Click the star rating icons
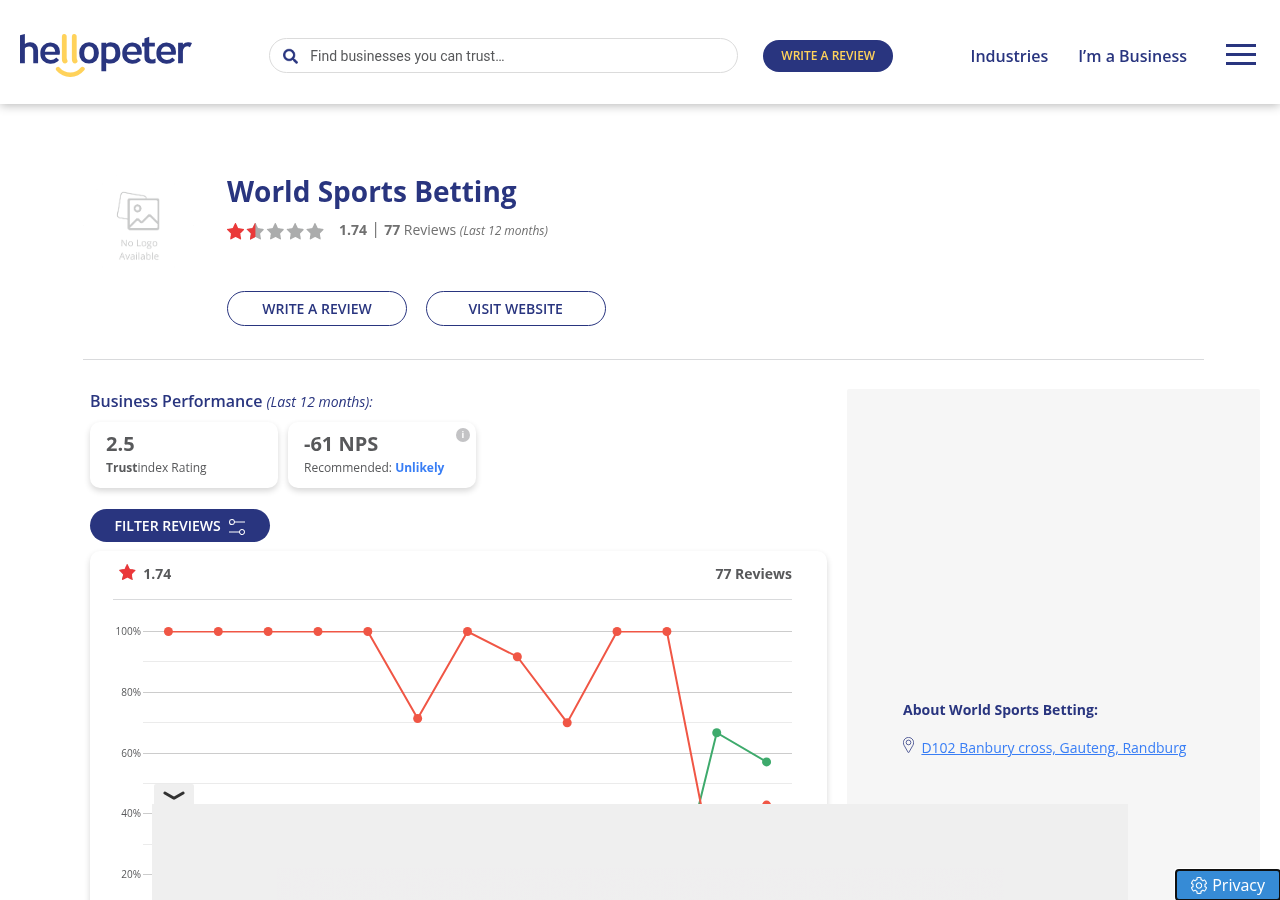1280x900 pixels. point(275,231)
